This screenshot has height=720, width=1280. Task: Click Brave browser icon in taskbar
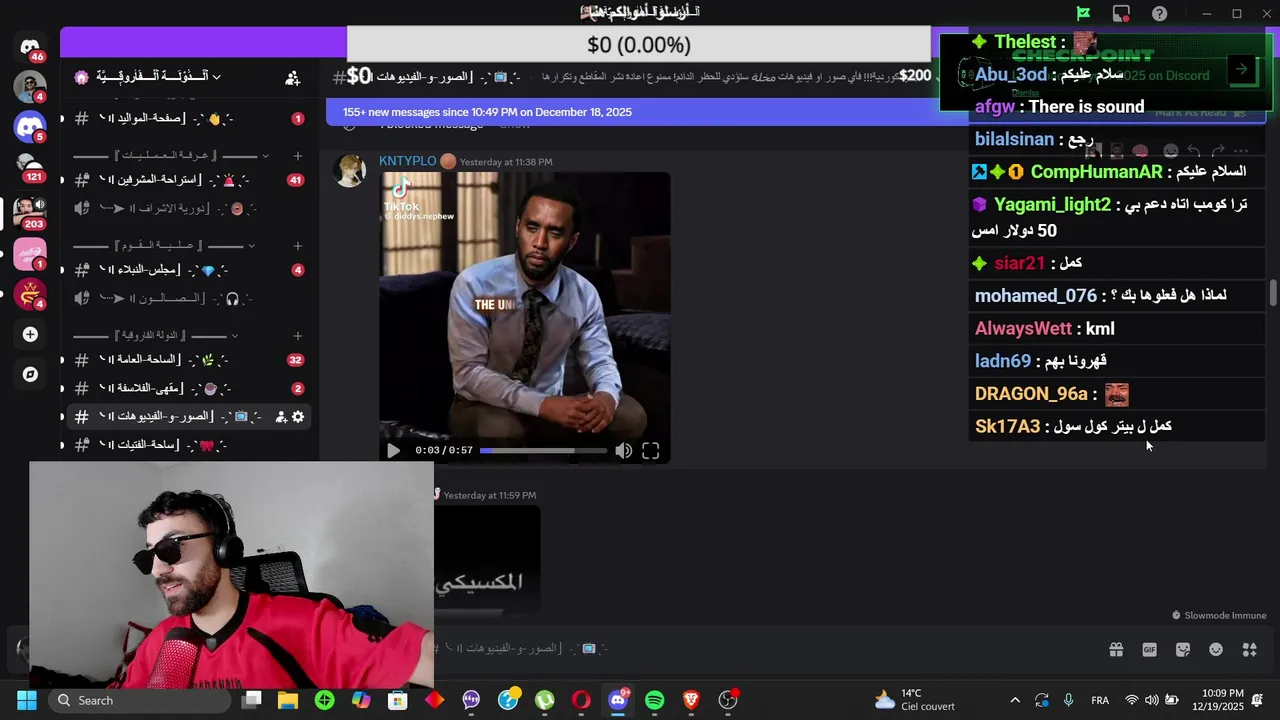pyautogui.click(x=691, y=700)
